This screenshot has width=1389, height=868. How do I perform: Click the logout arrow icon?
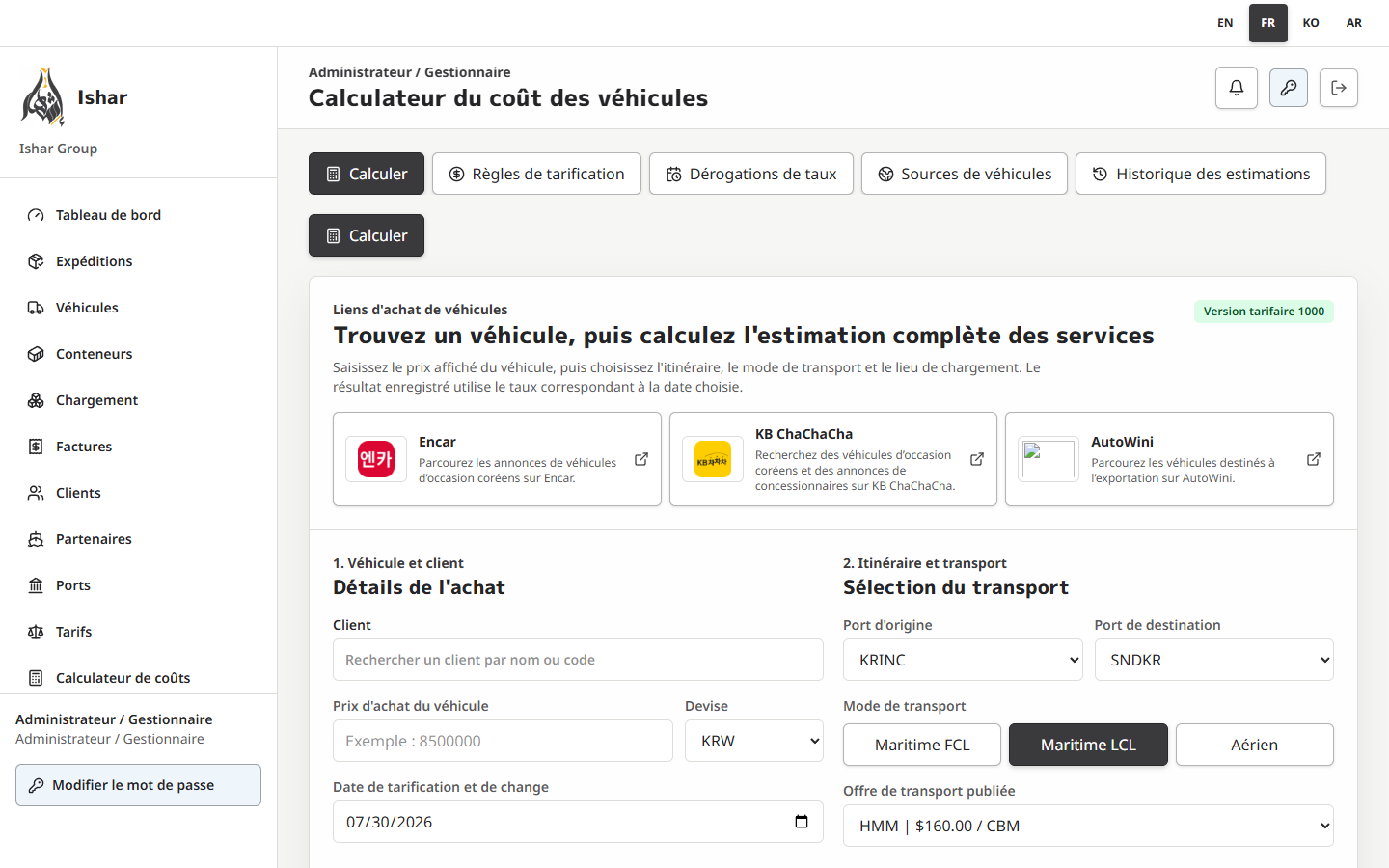[1338, 88]
